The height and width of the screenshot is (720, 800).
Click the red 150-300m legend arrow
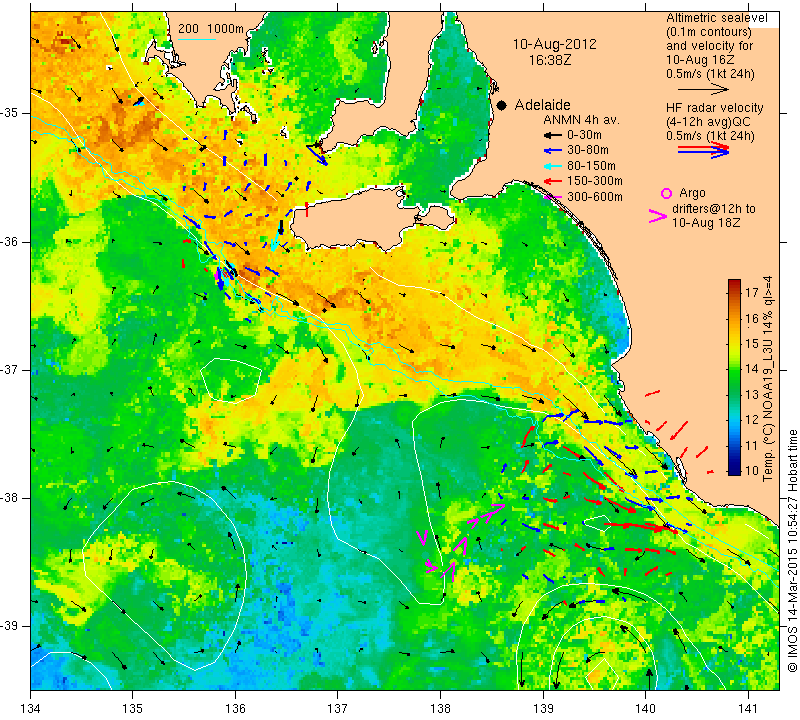(x=552, y=181)
